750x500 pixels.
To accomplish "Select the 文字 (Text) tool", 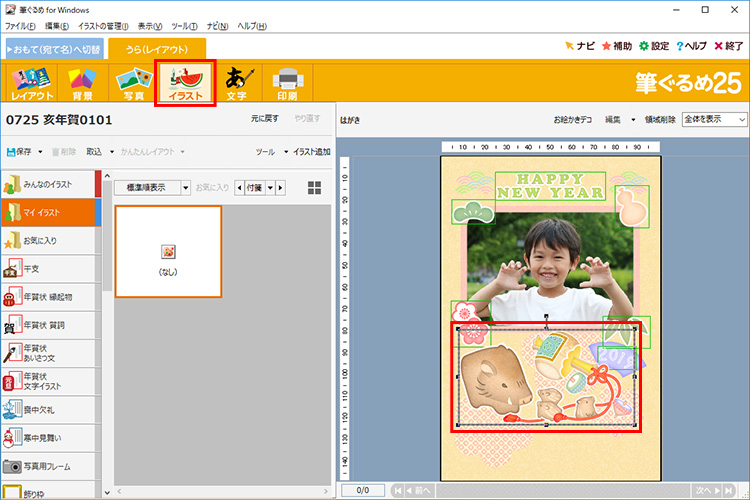I will (236, 83).
